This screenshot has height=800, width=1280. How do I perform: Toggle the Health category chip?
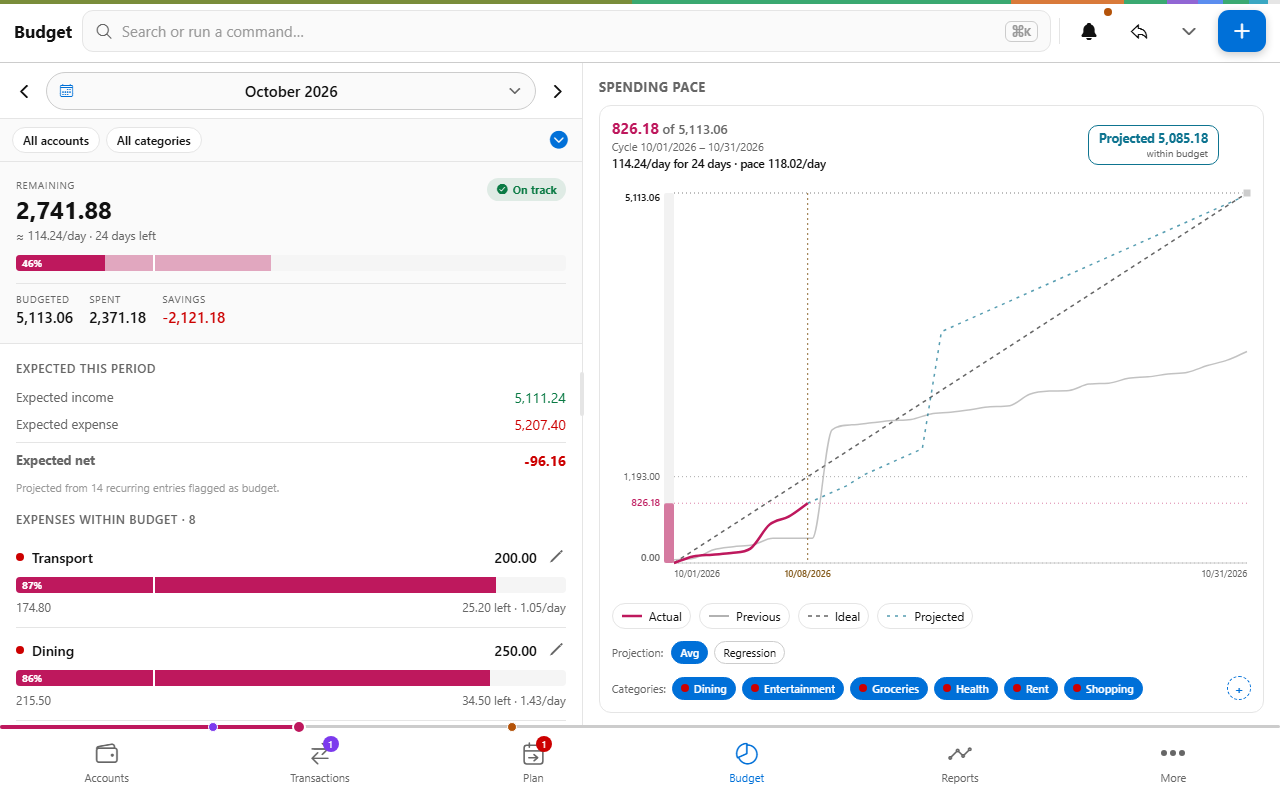point(966,689)
